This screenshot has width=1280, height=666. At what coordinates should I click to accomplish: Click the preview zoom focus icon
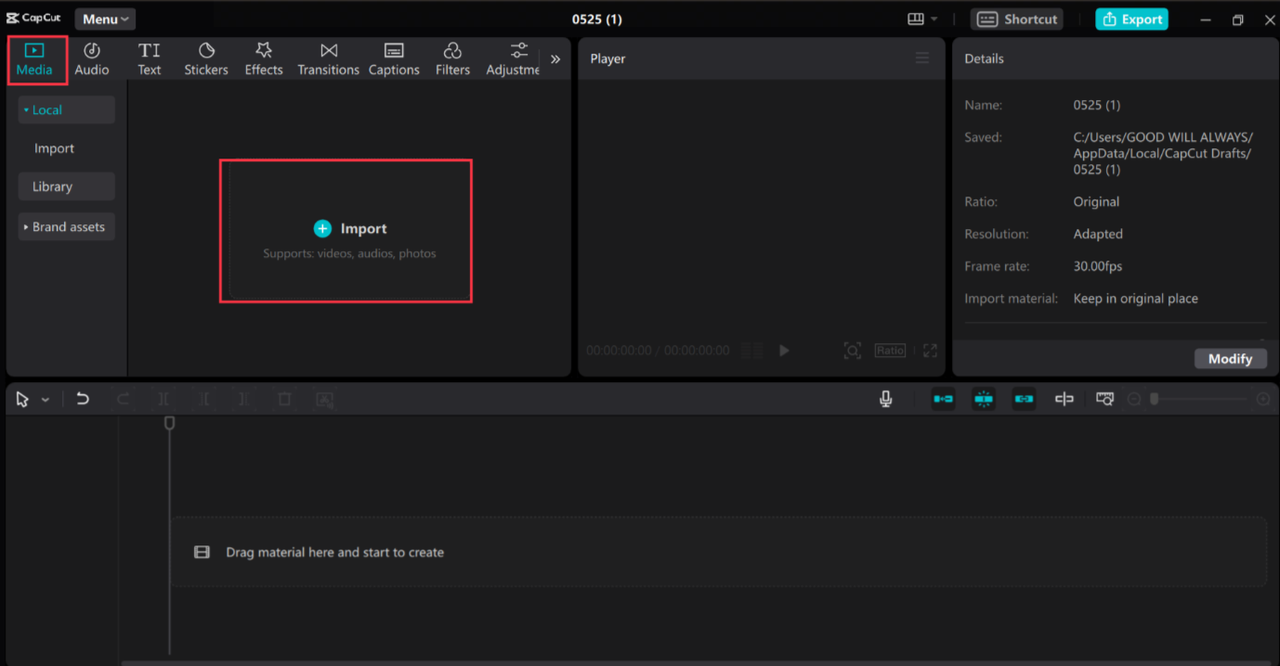(852, 350)
